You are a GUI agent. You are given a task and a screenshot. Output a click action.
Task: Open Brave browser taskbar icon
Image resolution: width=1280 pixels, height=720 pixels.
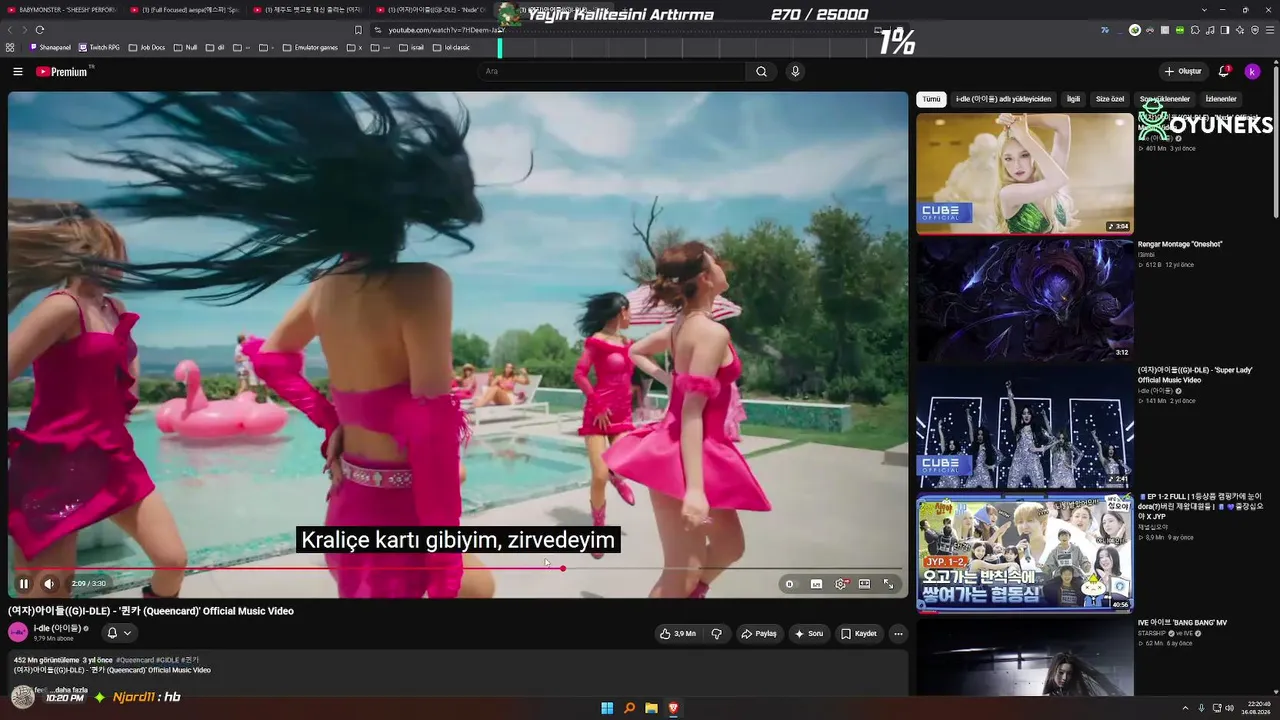point(673,708)
